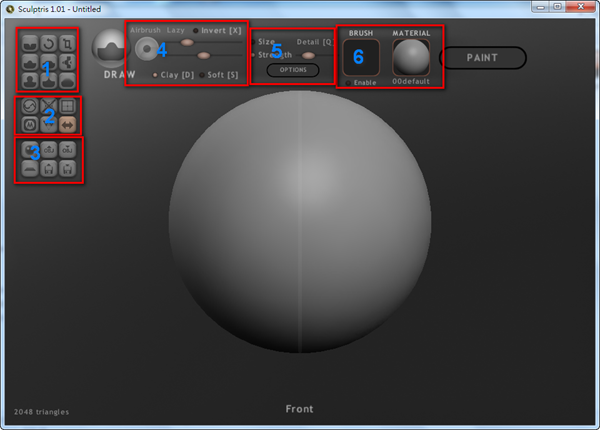600x430 pixels.
Task: Click the Subdivide All grid icon
Action: click(x=67, y=106)
